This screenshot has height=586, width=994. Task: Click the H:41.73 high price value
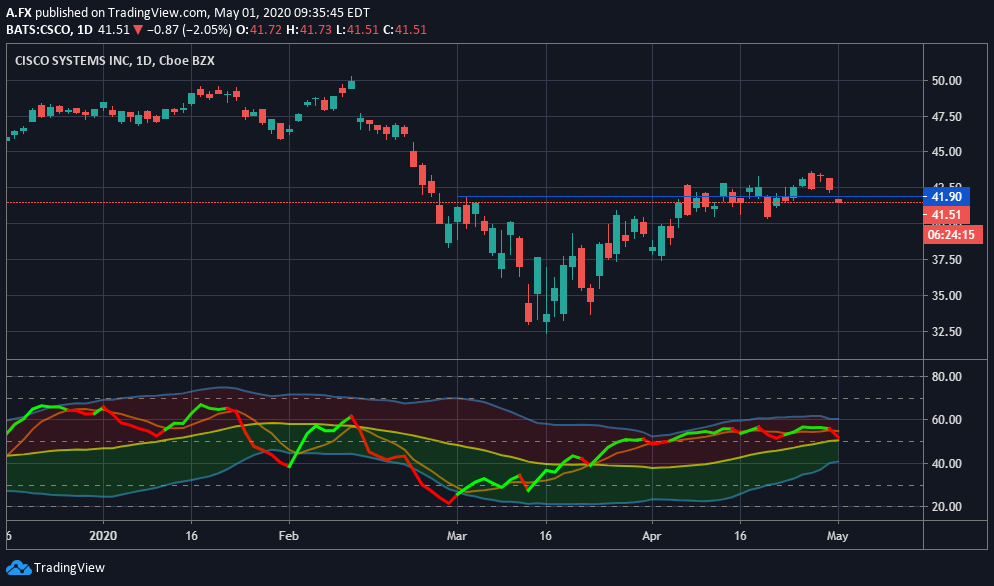click(309, 30)
